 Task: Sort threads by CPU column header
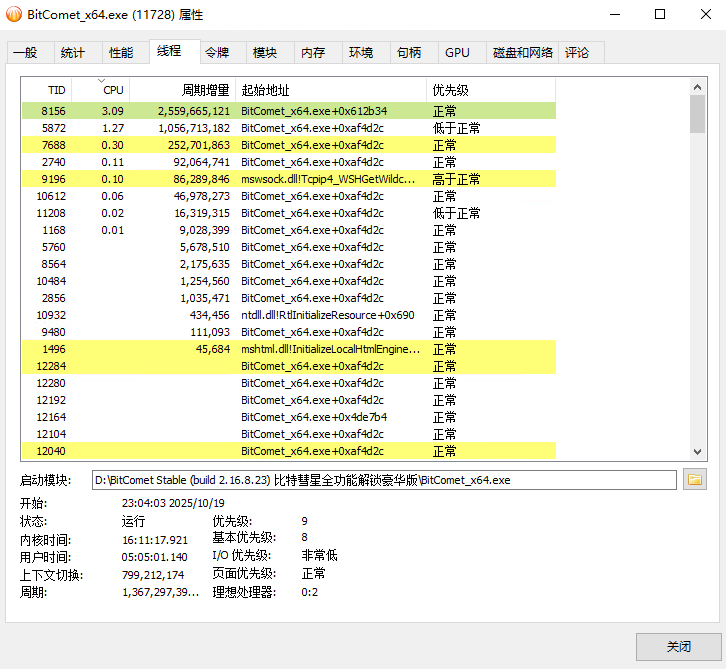click(113, 90)
